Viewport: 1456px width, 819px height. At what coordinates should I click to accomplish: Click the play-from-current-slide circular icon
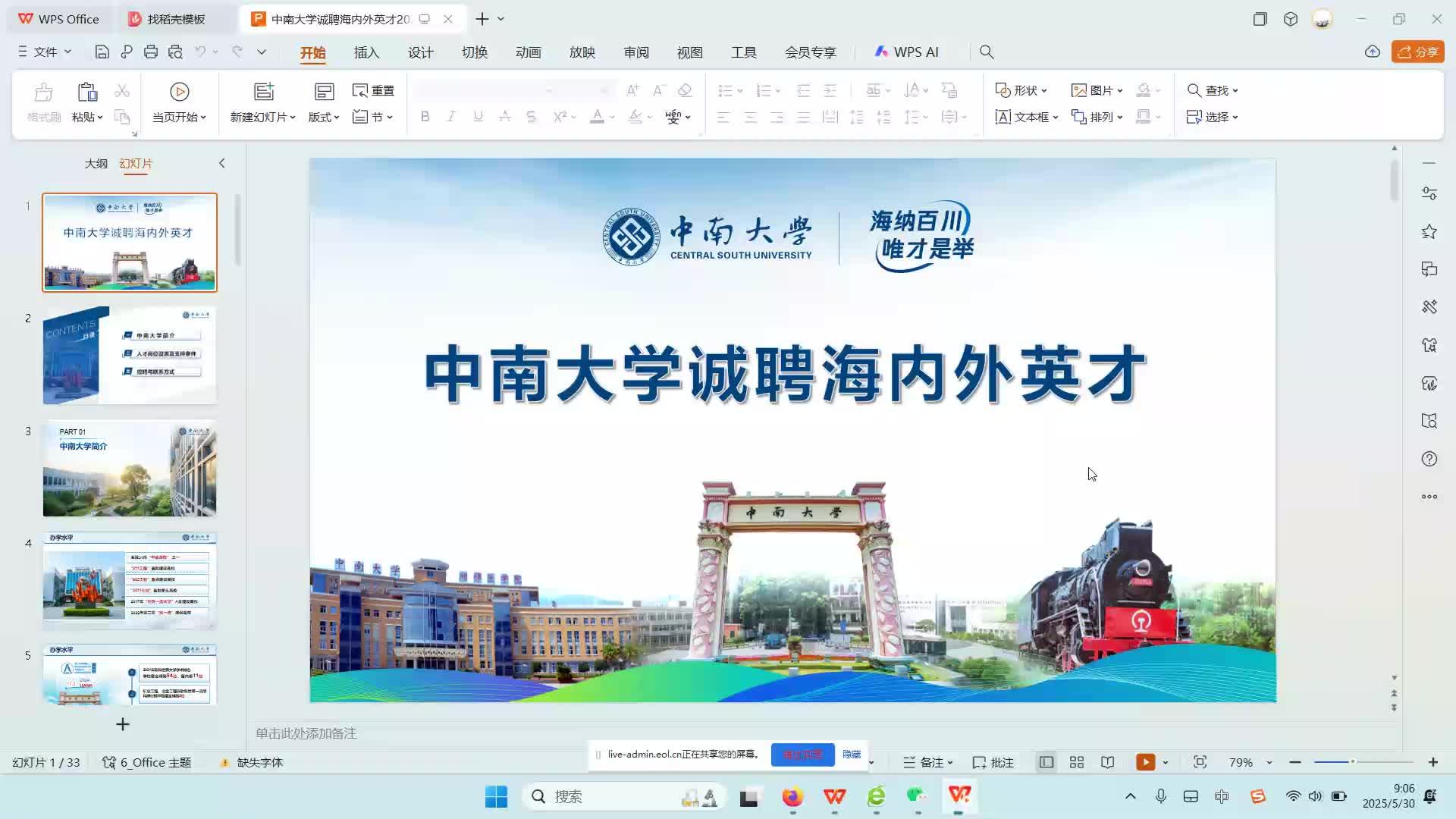[x=179, y=92]
